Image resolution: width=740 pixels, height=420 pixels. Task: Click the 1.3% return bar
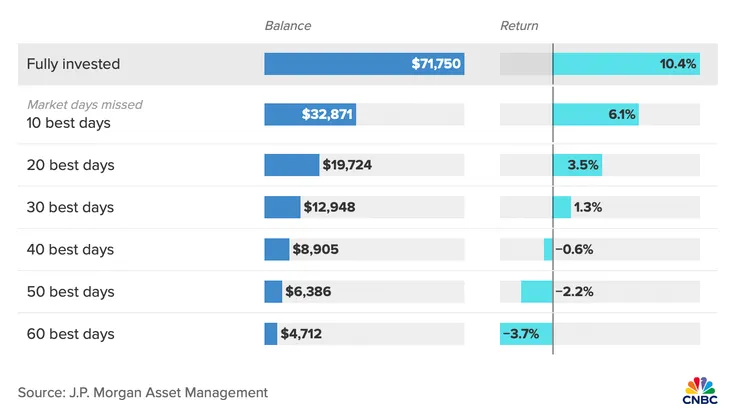(x=562, y=207)
